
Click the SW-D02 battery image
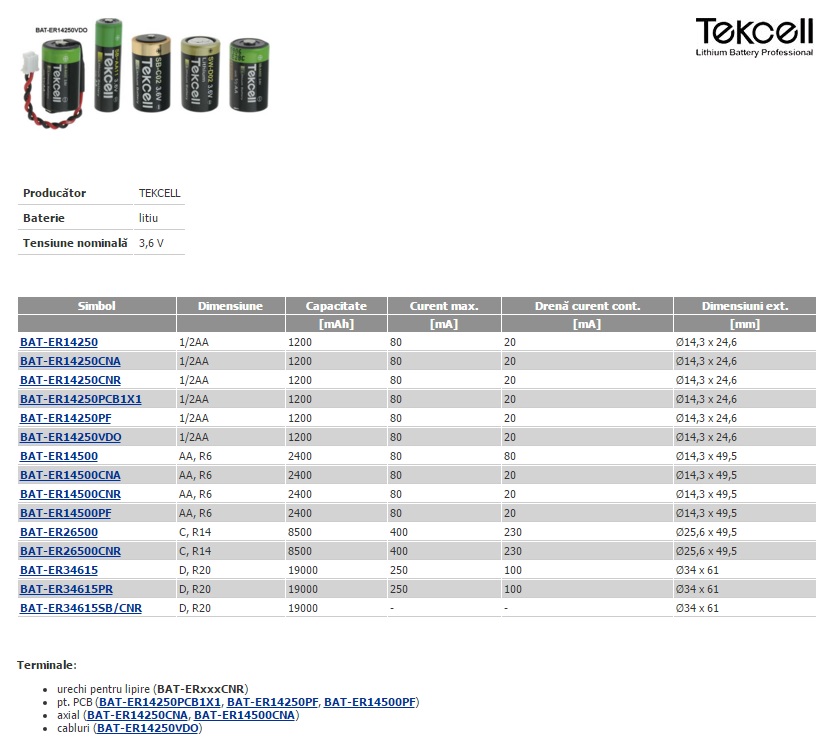(x=200, y=74)
